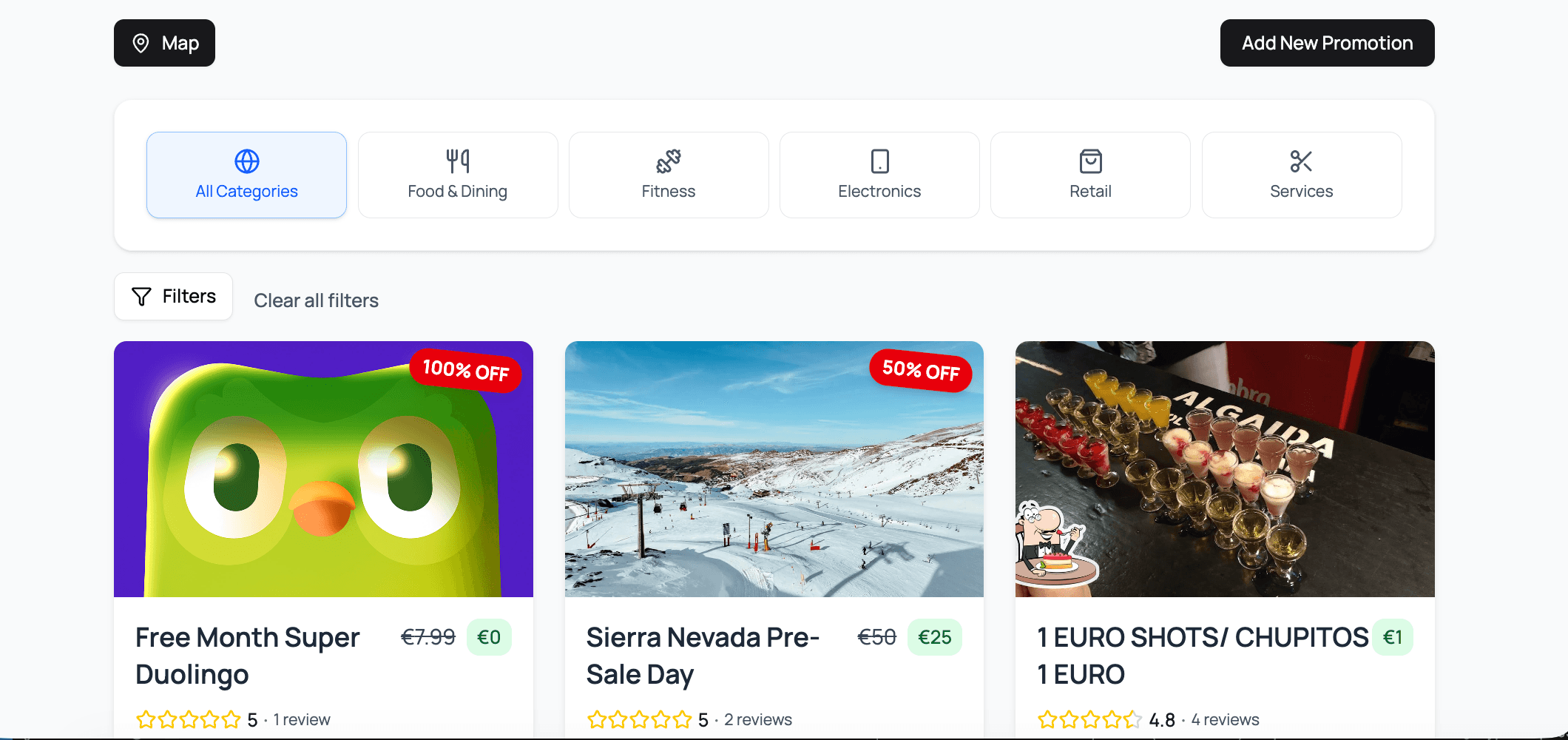The image size is (1568, 740).
Task: Click the Add New Promotion button
Action: (x=1327, y=43)
